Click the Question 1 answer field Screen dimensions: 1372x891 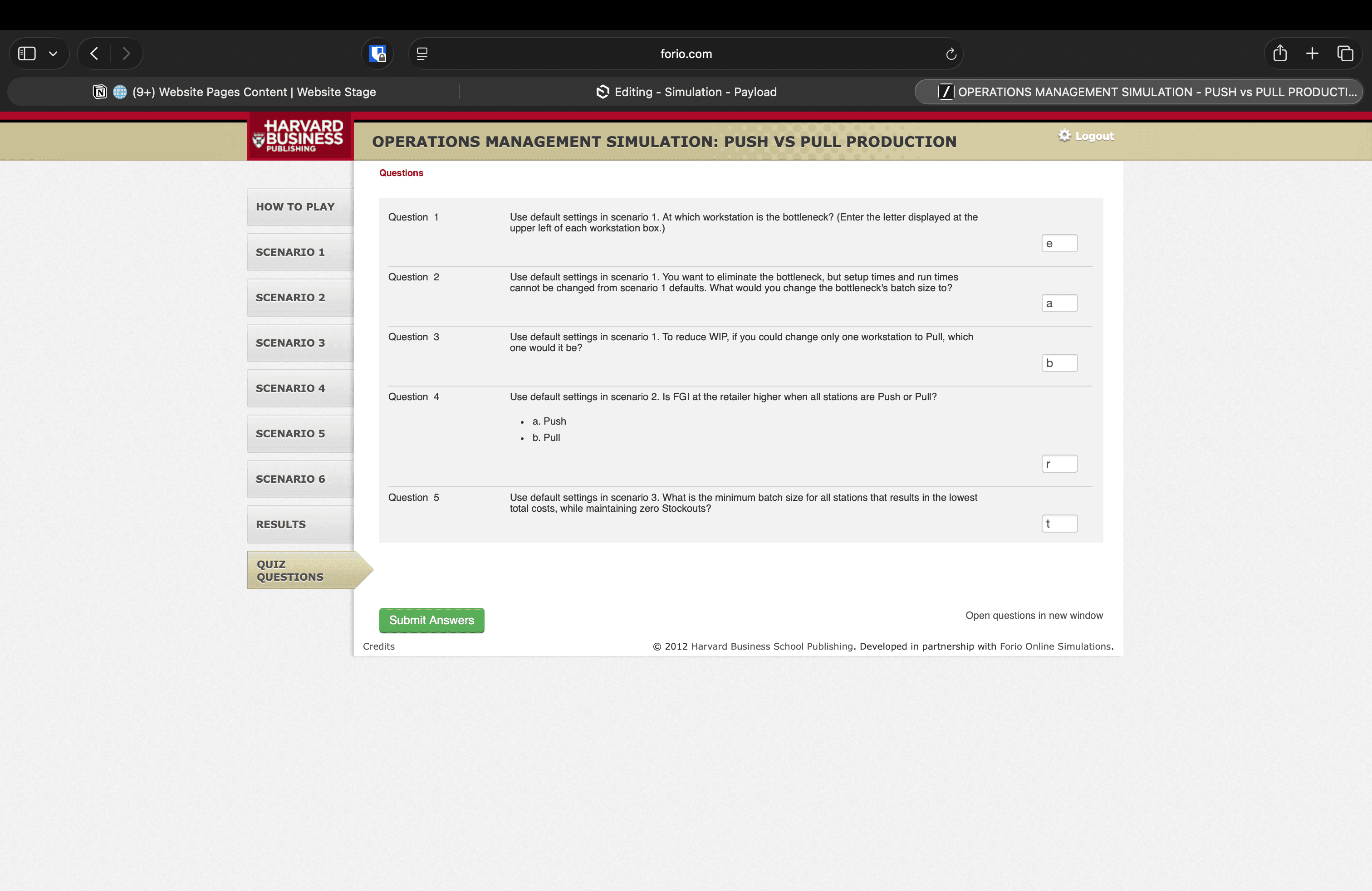1059,244
